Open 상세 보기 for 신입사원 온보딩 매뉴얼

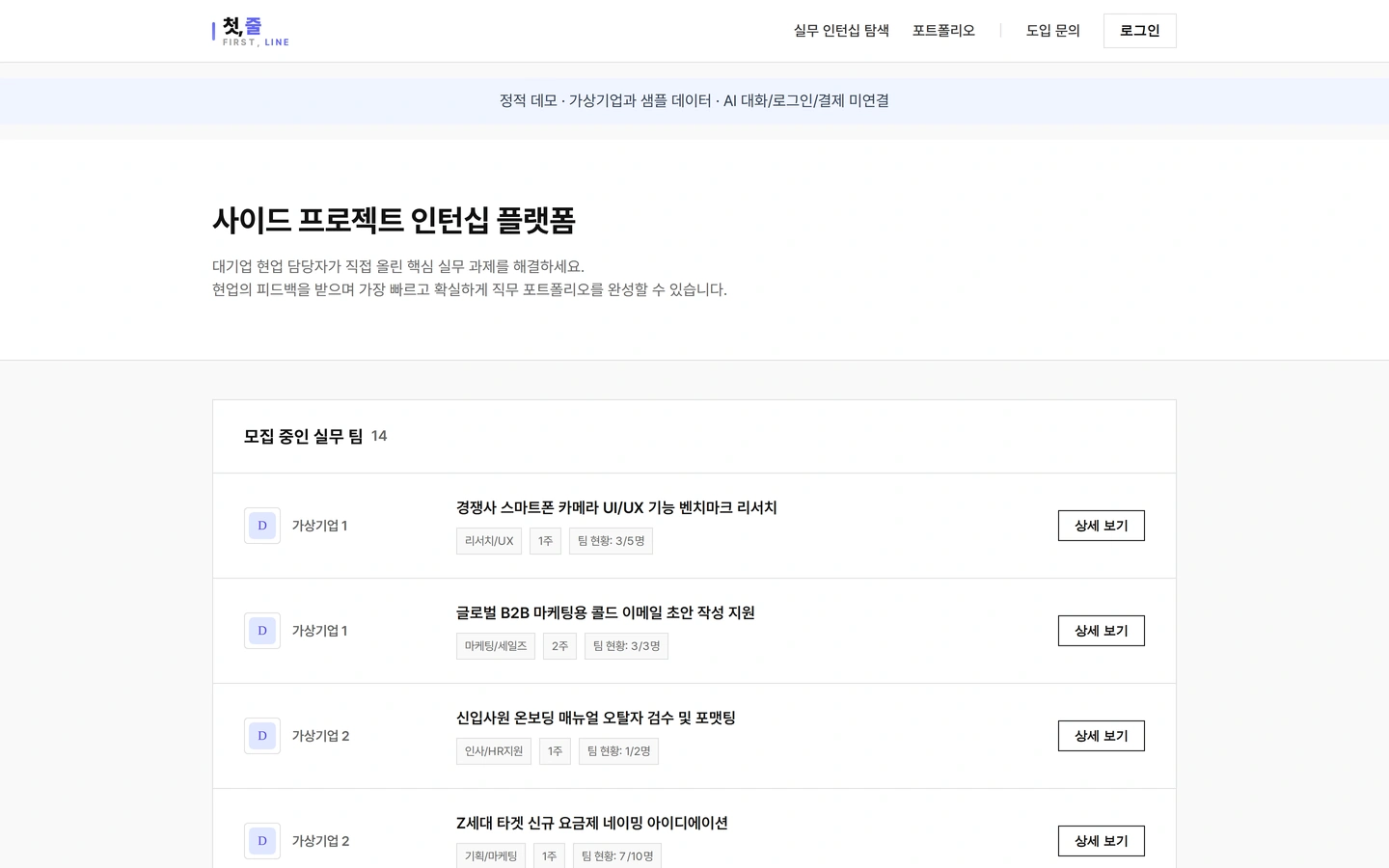(x=1102, y=736)
